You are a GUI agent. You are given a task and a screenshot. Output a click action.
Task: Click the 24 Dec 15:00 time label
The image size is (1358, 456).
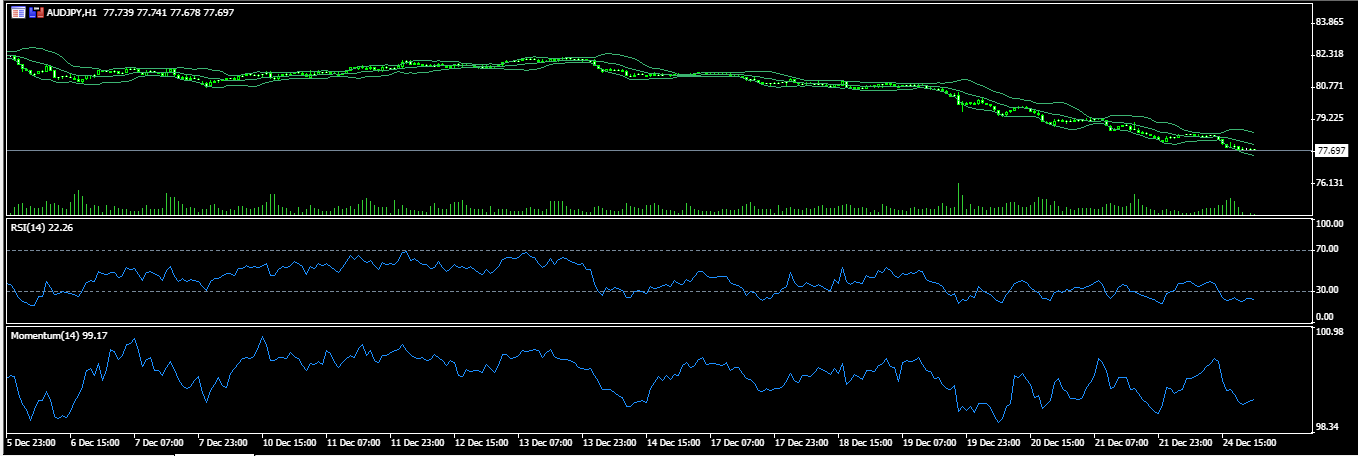[1248, 441]
